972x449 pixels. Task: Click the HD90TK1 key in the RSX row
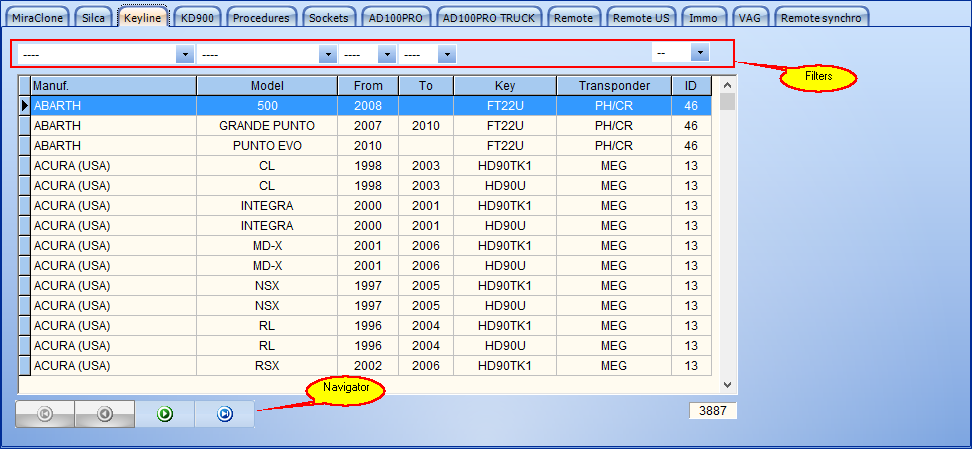[x=505, y=365]
